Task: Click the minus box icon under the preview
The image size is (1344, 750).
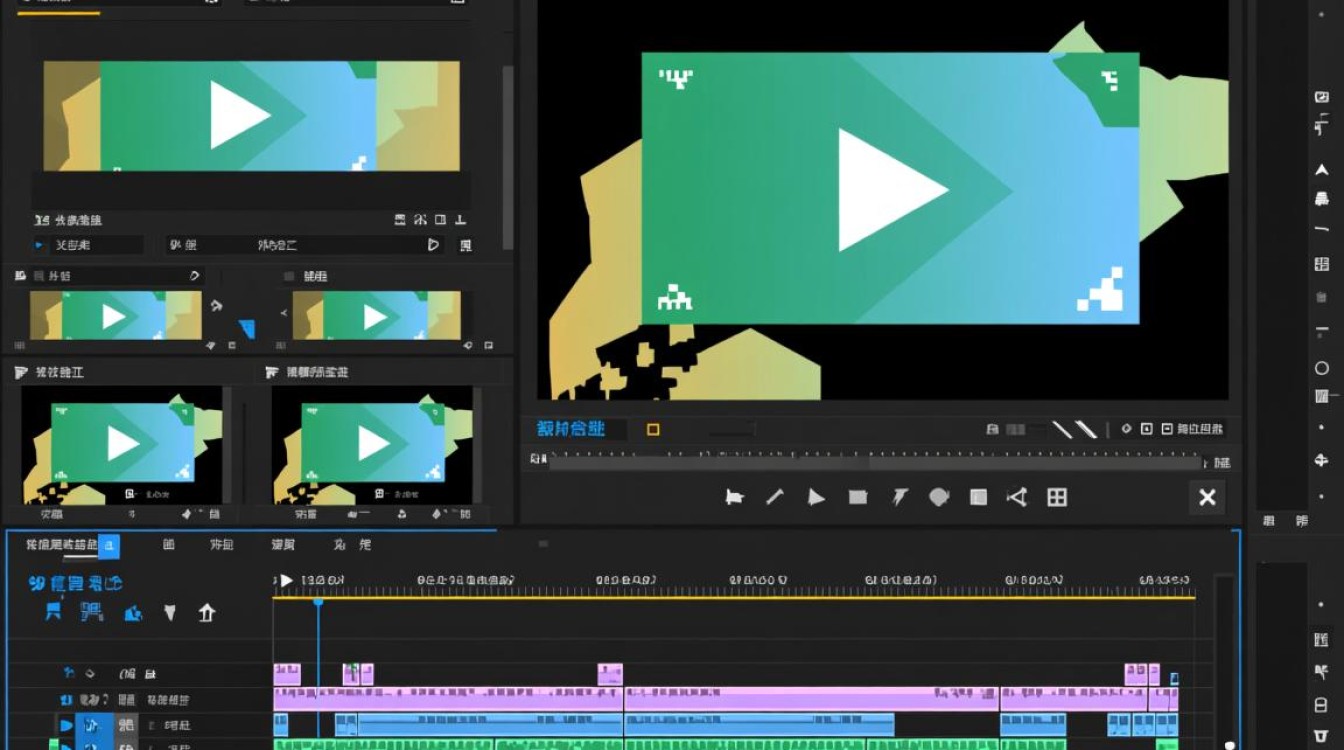Action: click(x=1167, y=429)
